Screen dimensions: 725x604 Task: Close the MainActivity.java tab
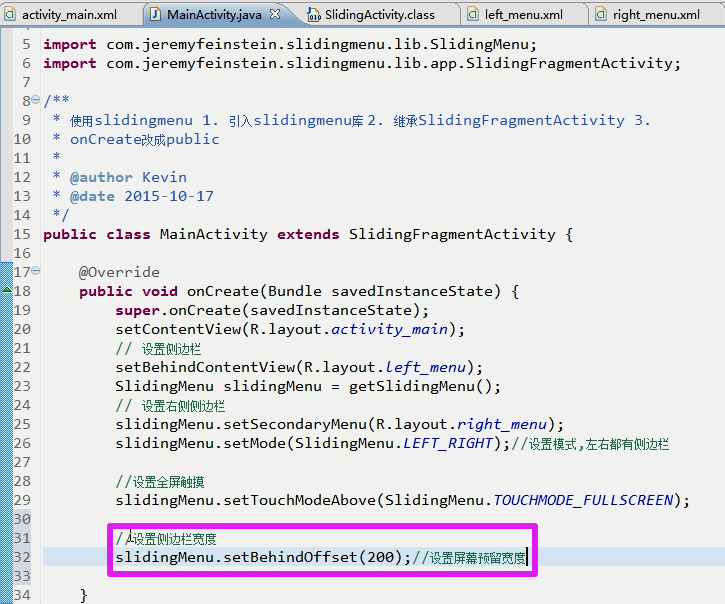click(x=275, y=14)
